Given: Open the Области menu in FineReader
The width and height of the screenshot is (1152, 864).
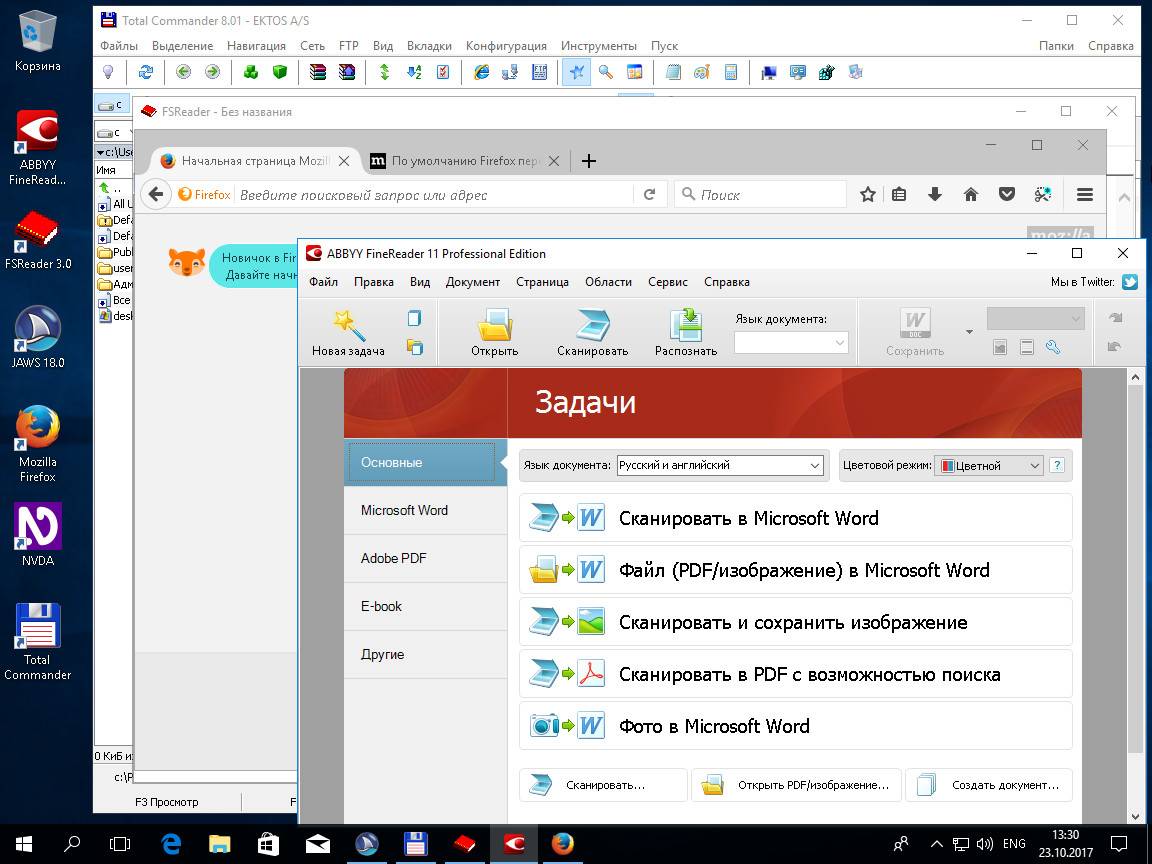Looking at the screenshot, I should (x=608, y=282).
